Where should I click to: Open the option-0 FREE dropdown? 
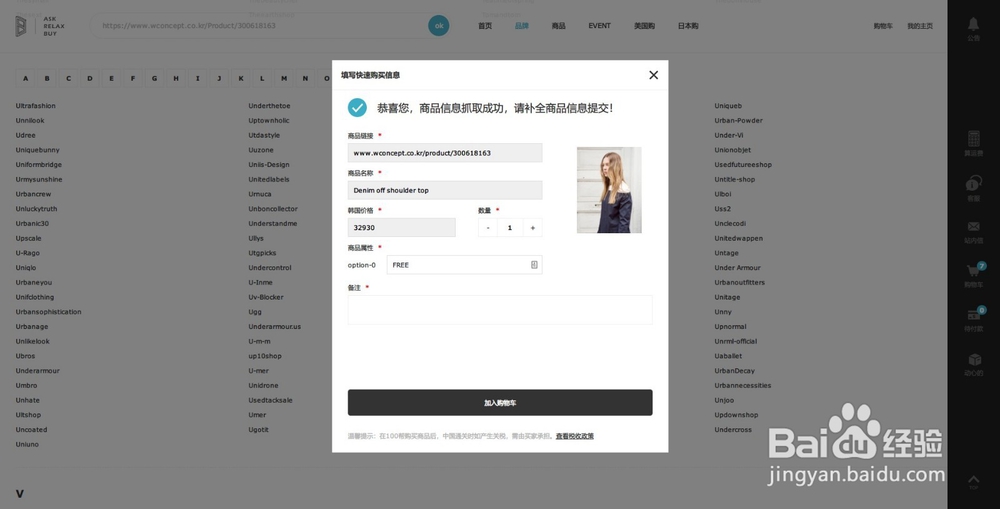tap(464, 265)
